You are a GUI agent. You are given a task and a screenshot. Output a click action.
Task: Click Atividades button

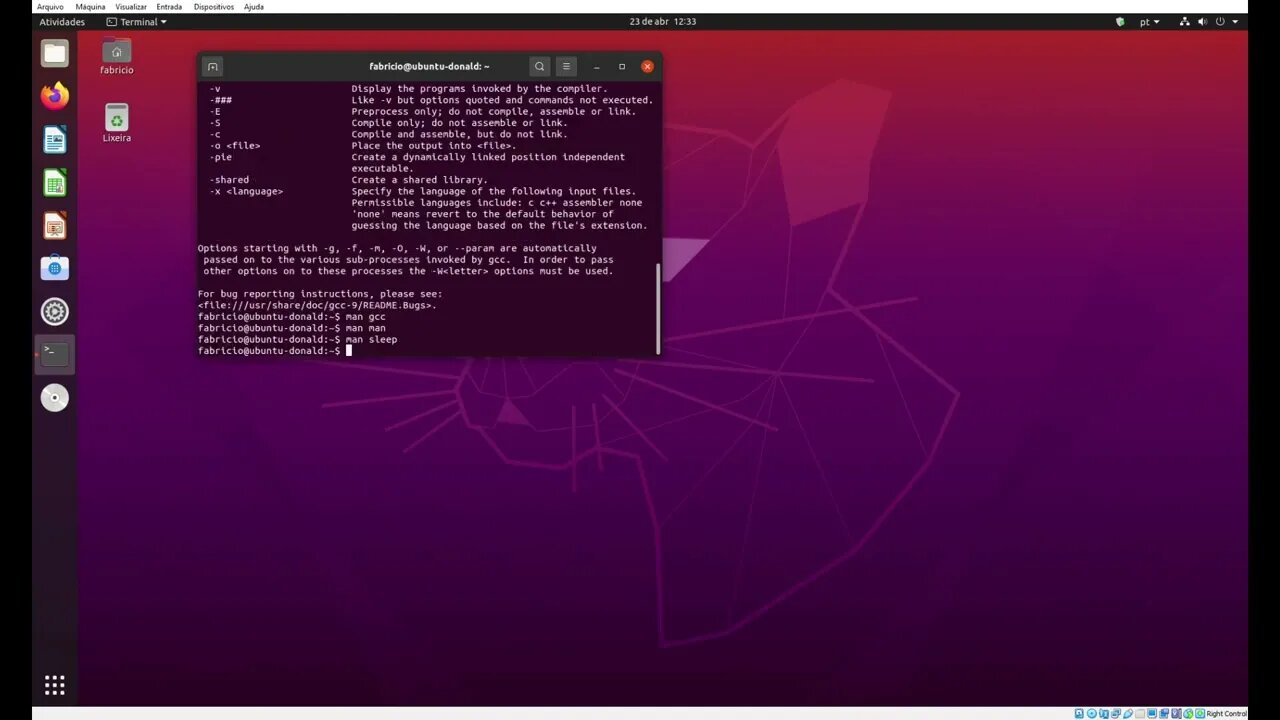point(62,21)
